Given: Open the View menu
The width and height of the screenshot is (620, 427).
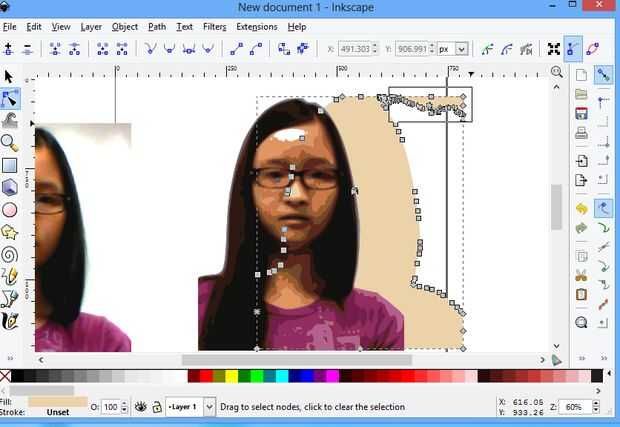Looking at the screenshot, I should coord(61,27).
